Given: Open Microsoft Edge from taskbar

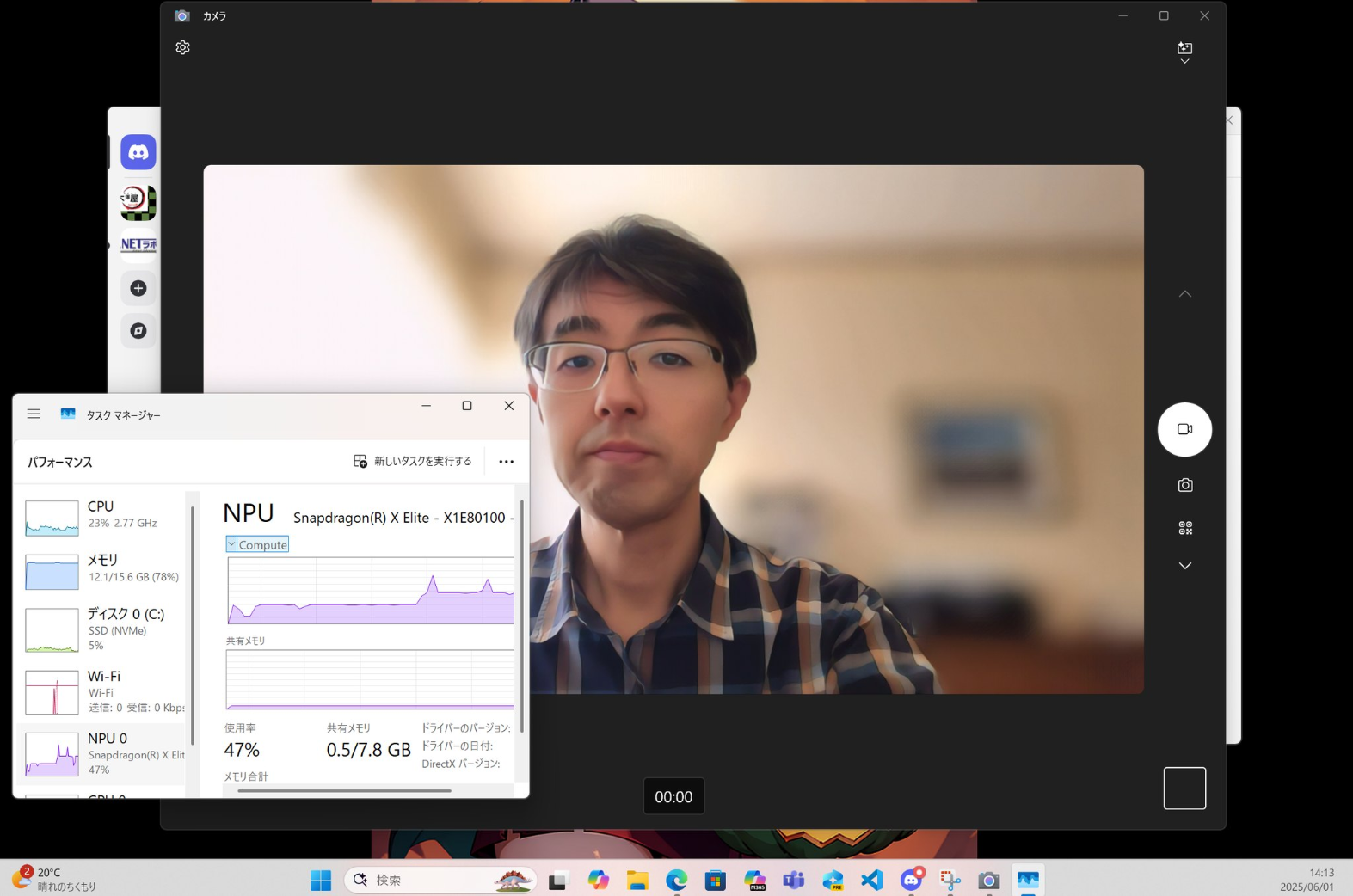Looking at the screenshot, I should [677, 881].
